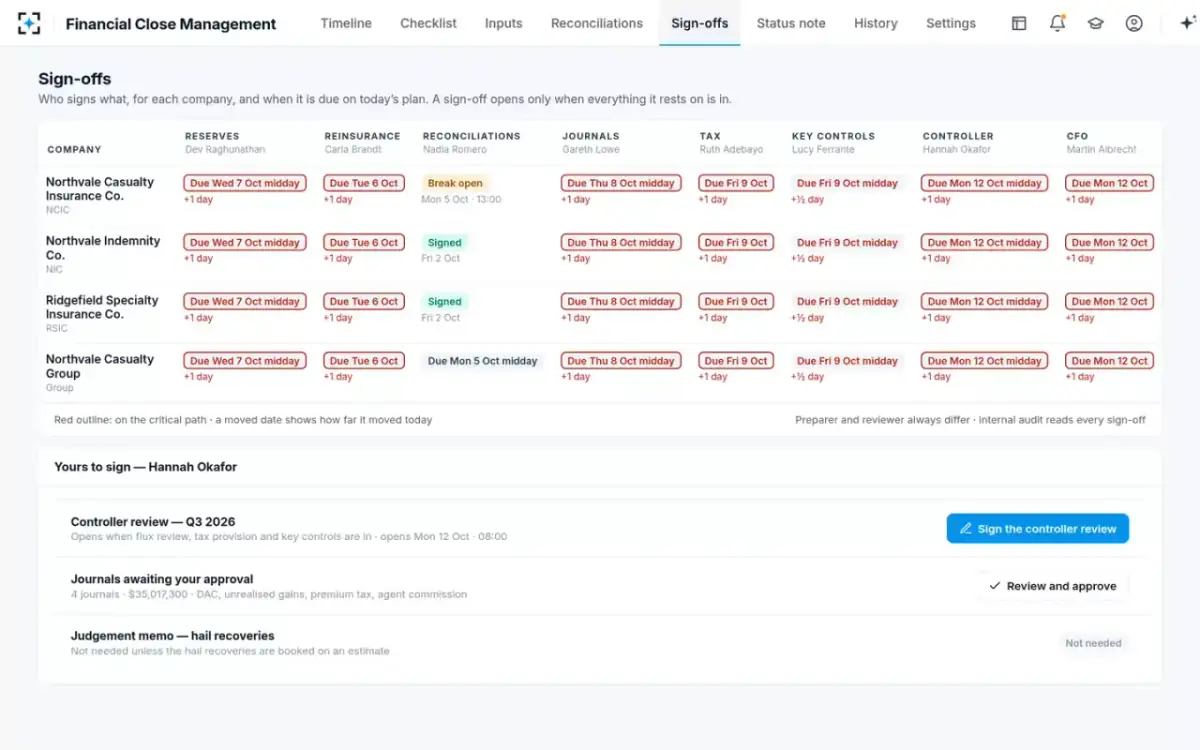Click Sign the controller review button

click(x=1037, y=529)
